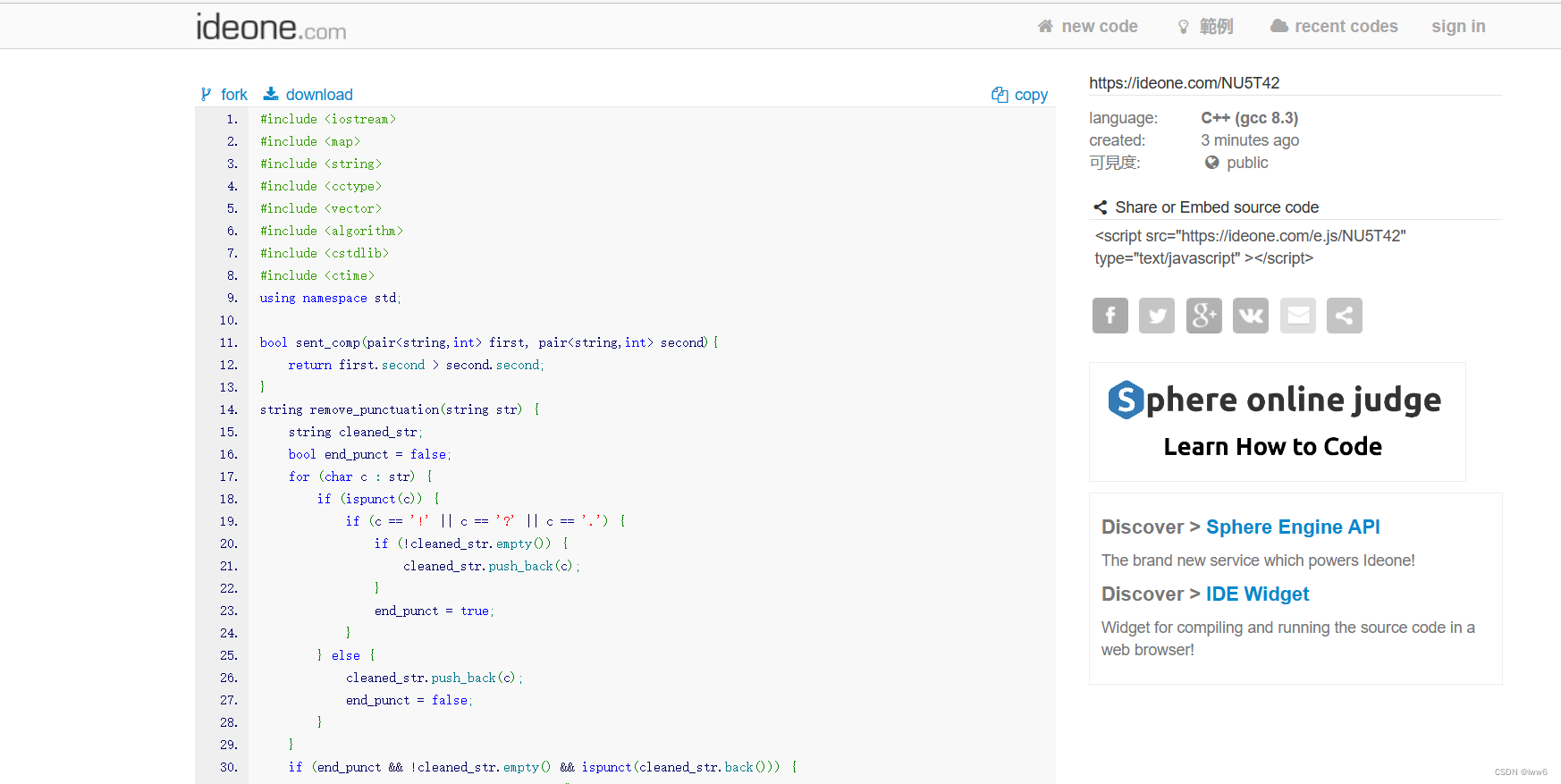This screenshot has width=1561, height=784.
Task: Click the Widget for compiling description text
Action: (1287, 638)
